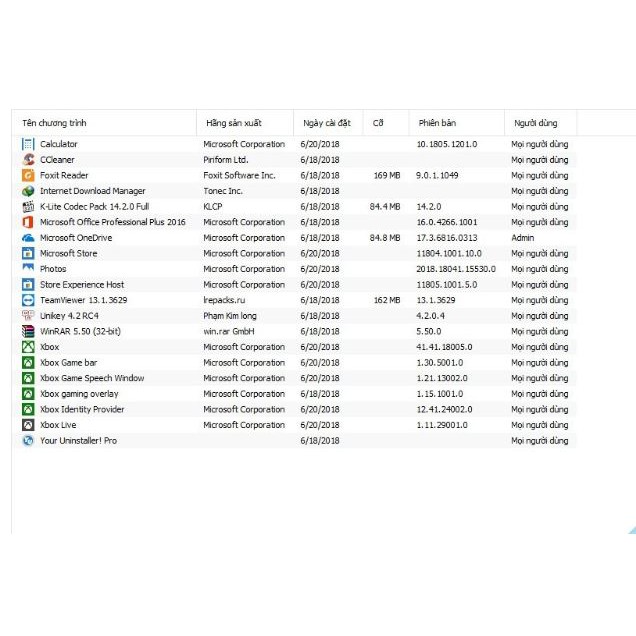The image size is (636, 636).
Task: Select the Photos app icon
Action: (x=28, y=268)
